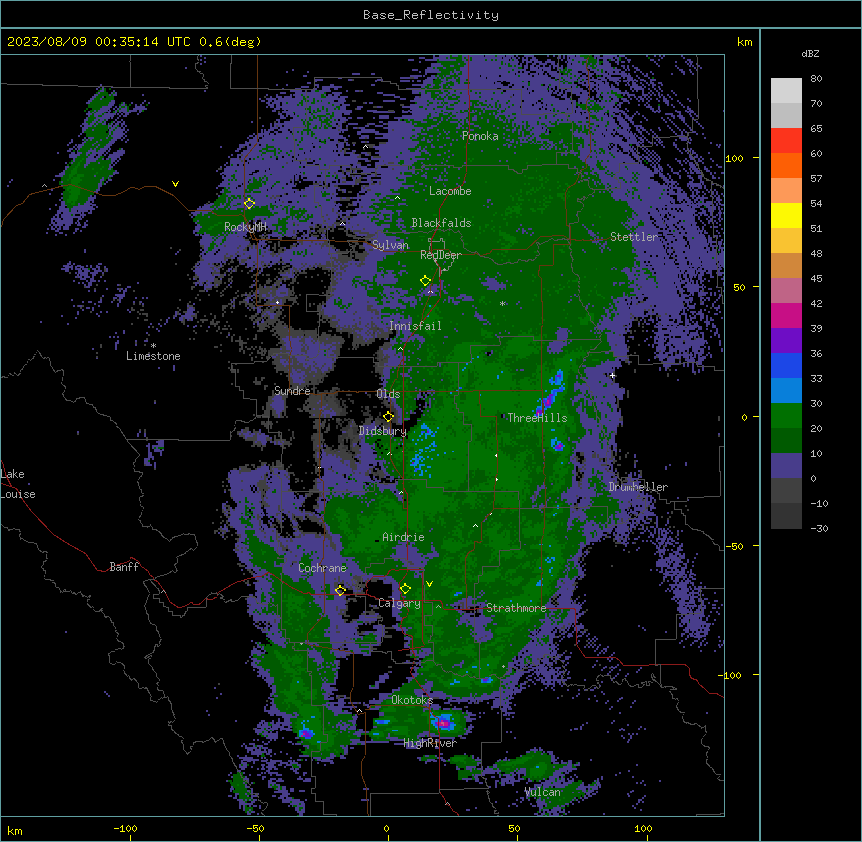Click the yellow marker south of RedDeer
This screenshot has height=842, width=862.
[425, 281]
